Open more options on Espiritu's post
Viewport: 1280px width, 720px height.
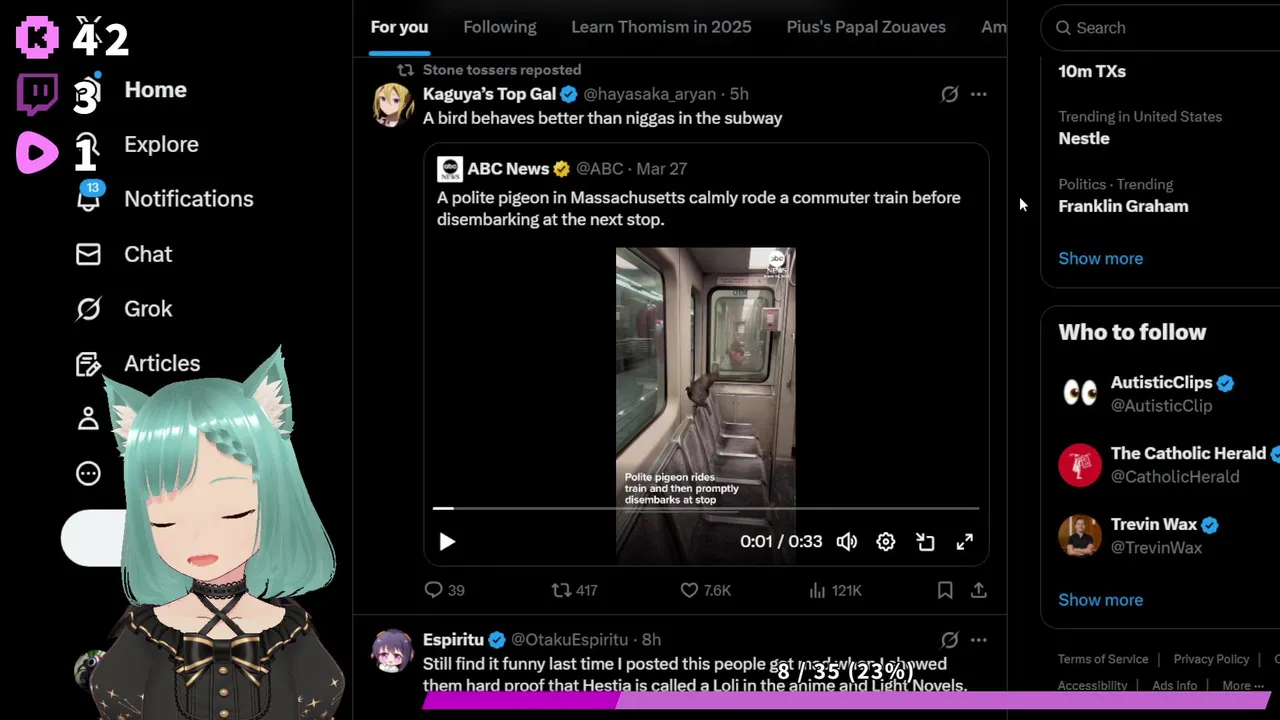979,640
